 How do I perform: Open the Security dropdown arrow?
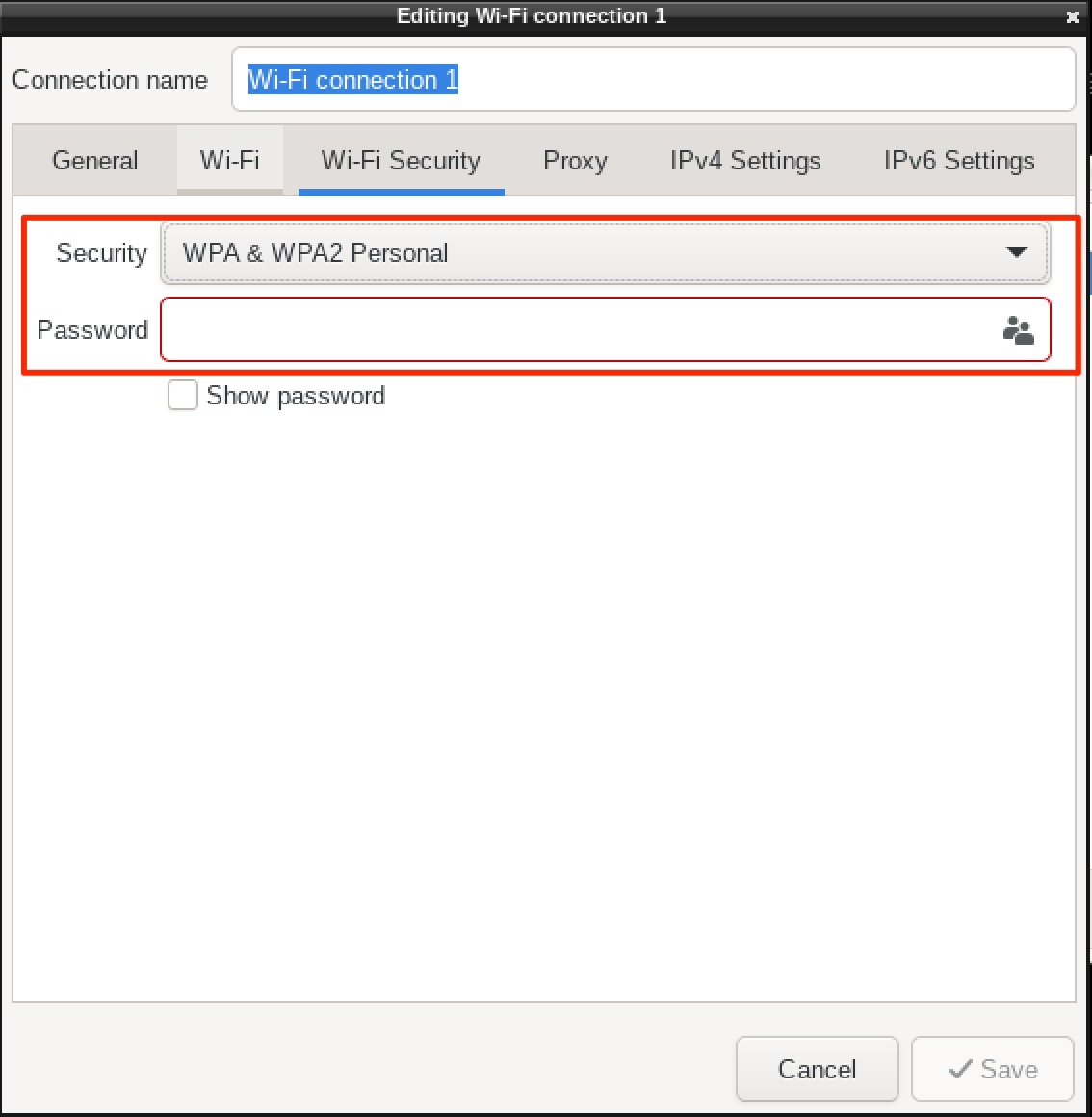pos(1017,252)
